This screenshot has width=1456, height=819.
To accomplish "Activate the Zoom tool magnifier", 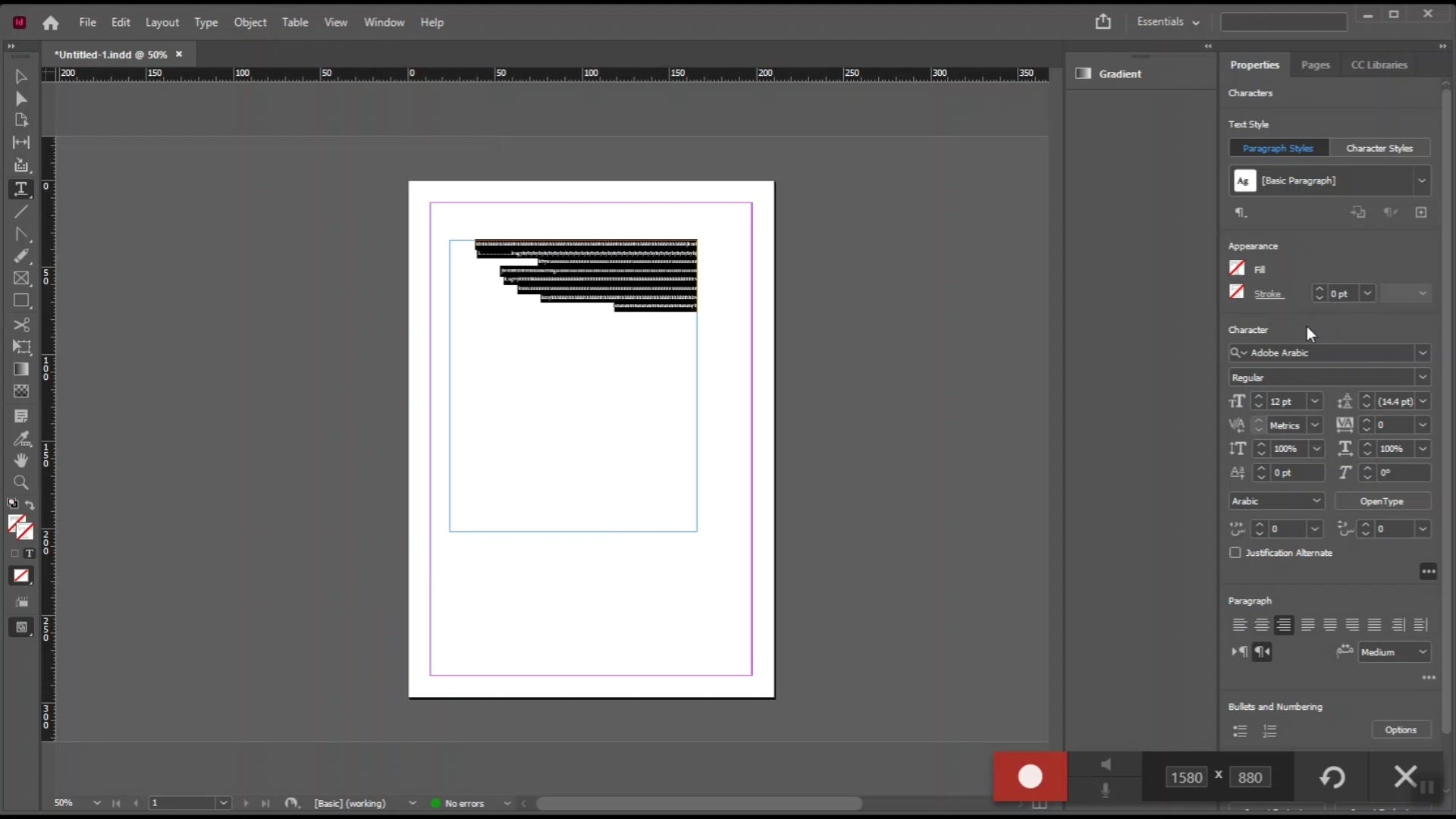I will tap(21, 482).
